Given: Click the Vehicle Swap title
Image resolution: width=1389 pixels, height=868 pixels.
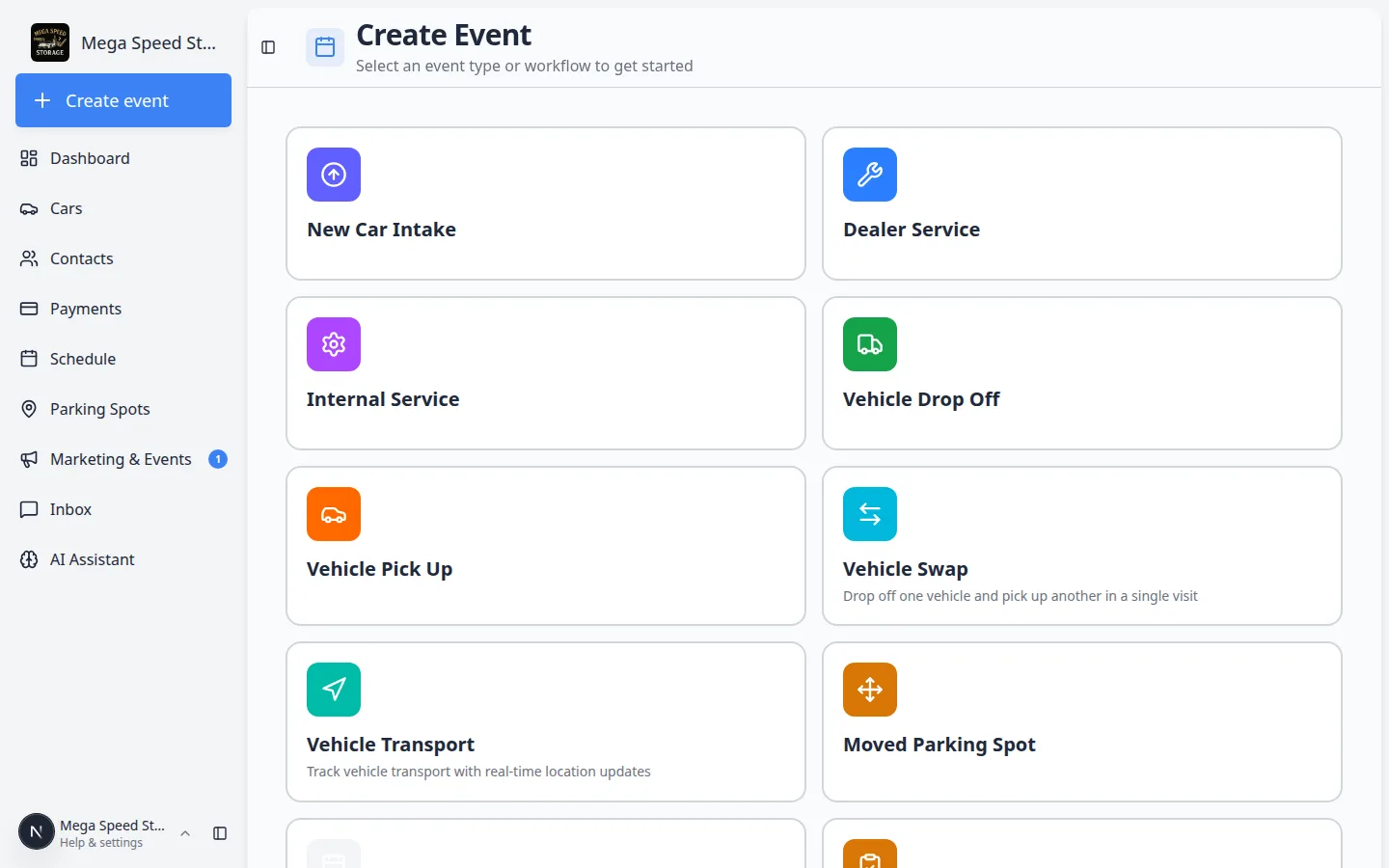Looking at the screenshot, I should [x=906, y=569].
